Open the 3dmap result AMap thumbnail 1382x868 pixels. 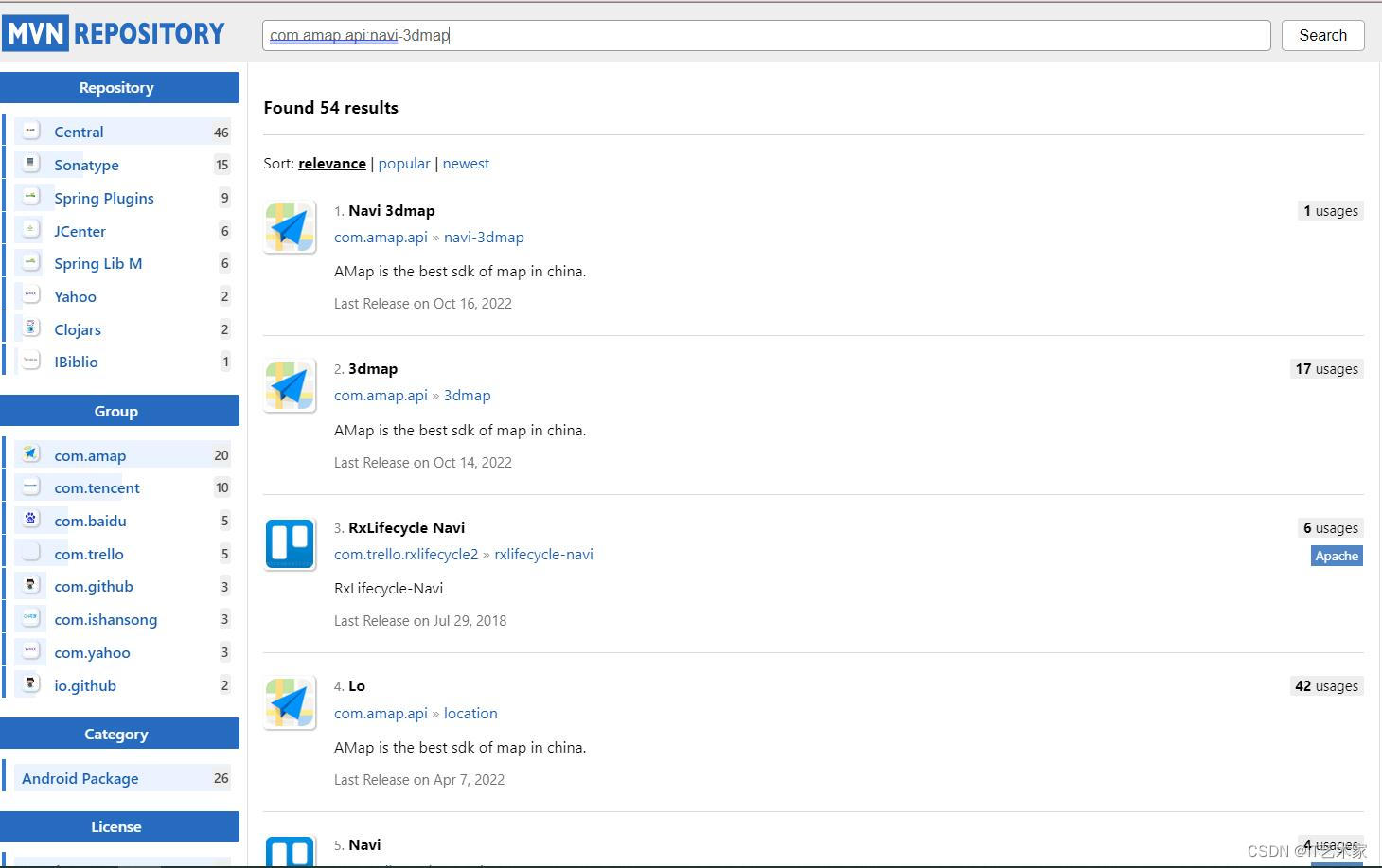coord(290,385)
